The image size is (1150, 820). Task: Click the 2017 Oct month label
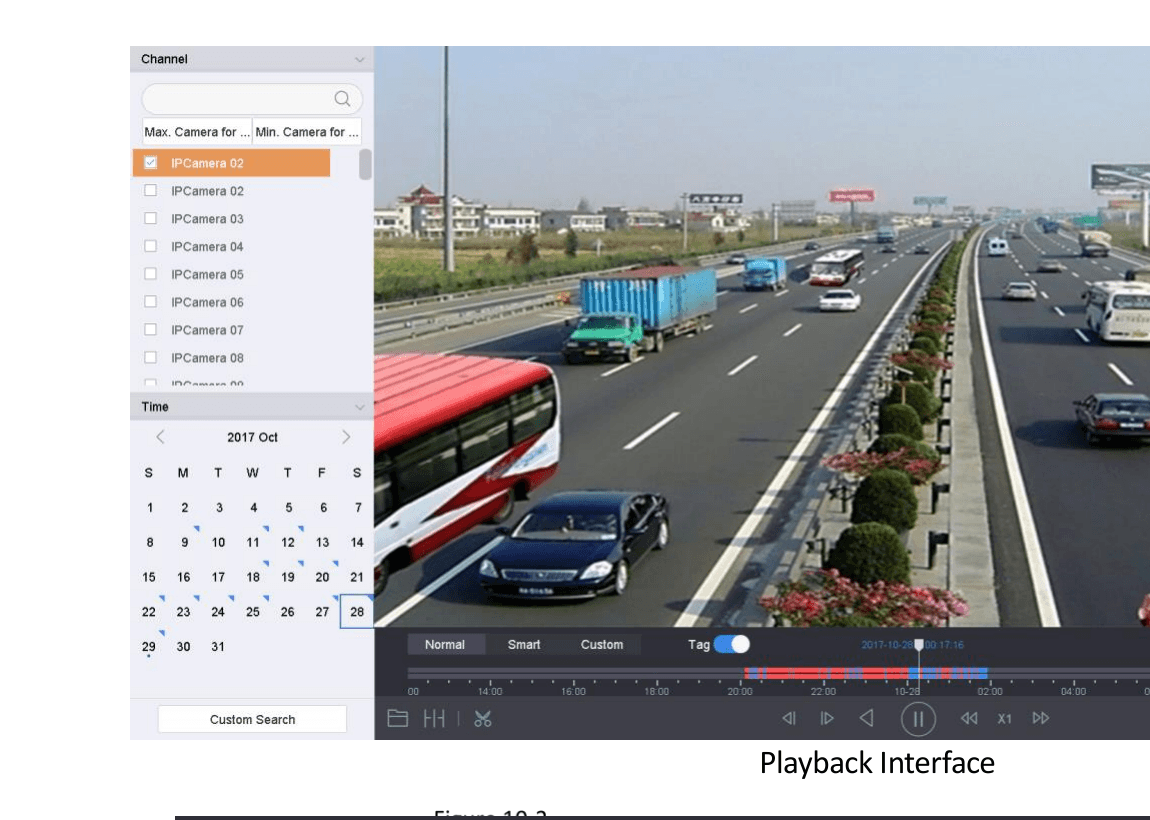[x=252, y=437]
